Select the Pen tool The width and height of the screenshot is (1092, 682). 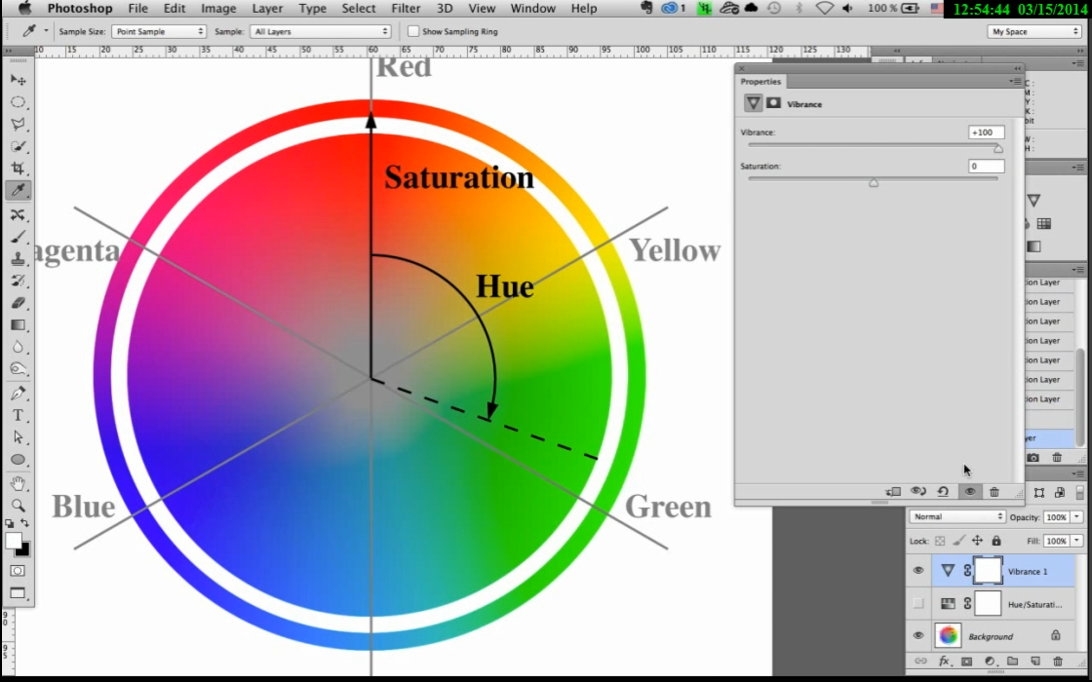point(18,394)
